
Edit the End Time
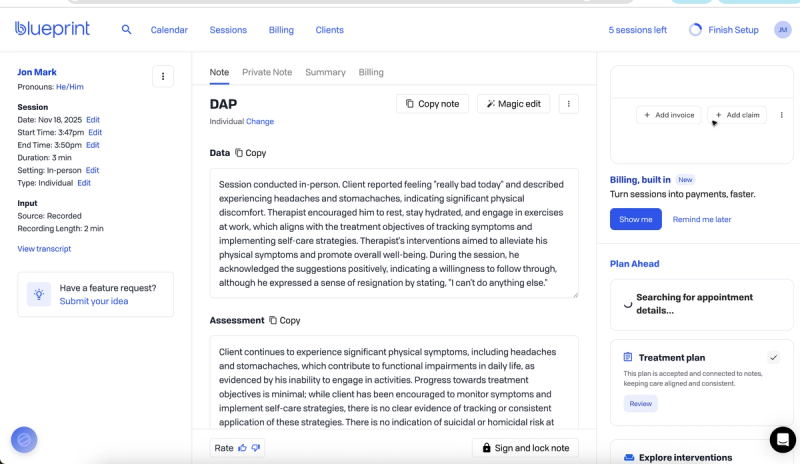tap(92, 145)
